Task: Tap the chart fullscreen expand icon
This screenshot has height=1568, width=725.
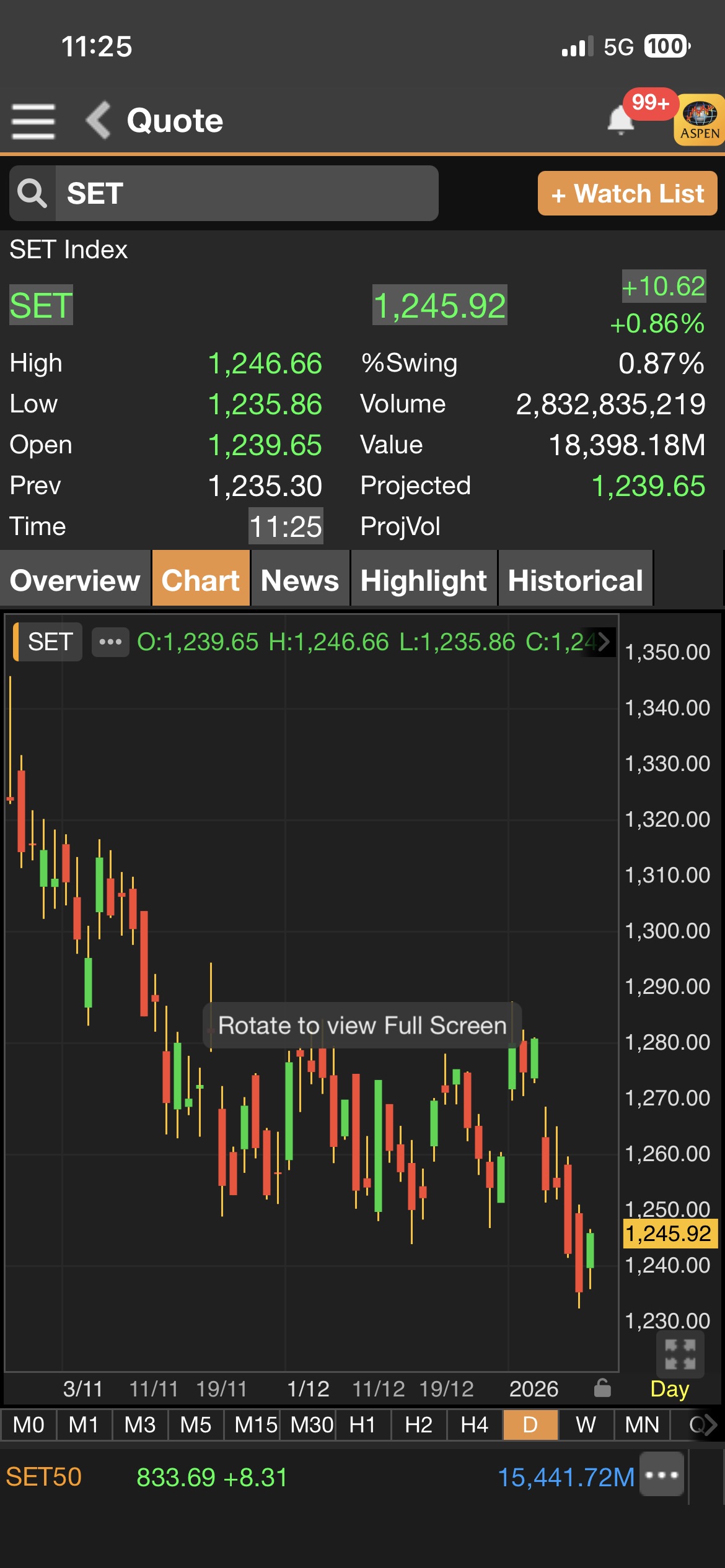Action: point(680,1354)
